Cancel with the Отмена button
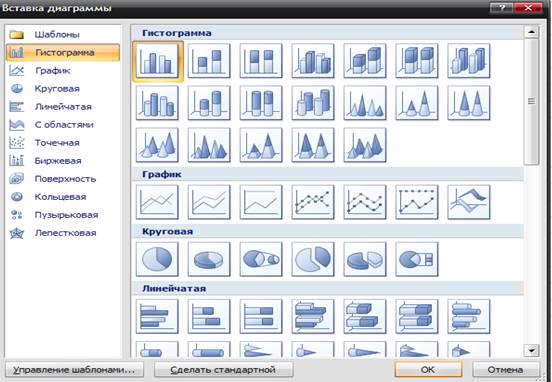The image size is (552, 382). (505, 370)
